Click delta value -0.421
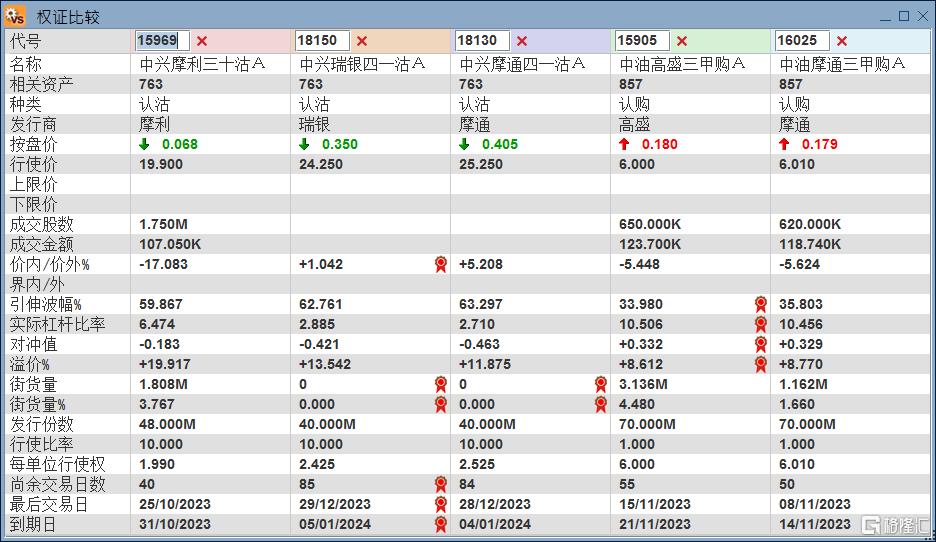This screenshot has width=936, height=542. tap(319, 344)
